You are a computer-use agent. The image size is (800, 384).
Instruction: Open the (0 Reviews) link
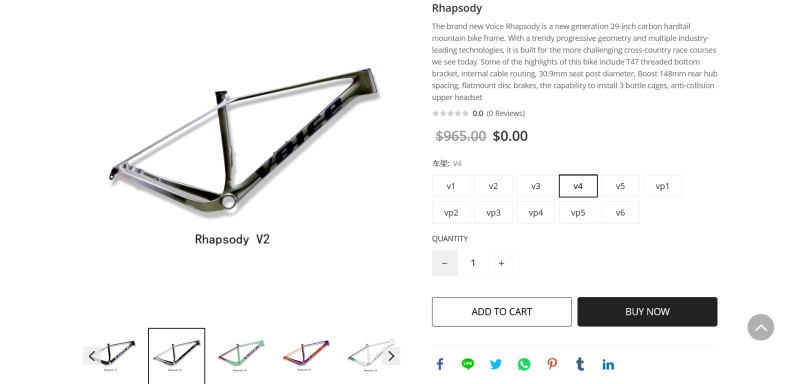click(x=506, y=113)
